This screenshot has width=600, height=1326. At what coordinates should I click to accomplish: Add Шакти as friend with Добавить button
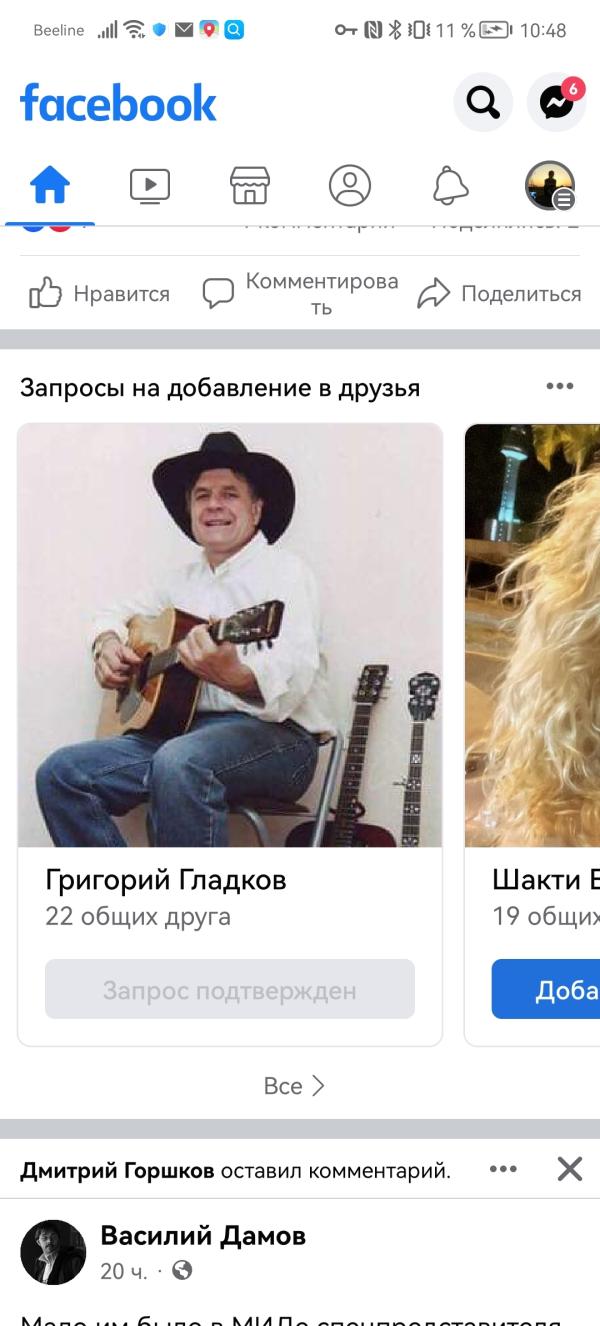tap(546, 989)
